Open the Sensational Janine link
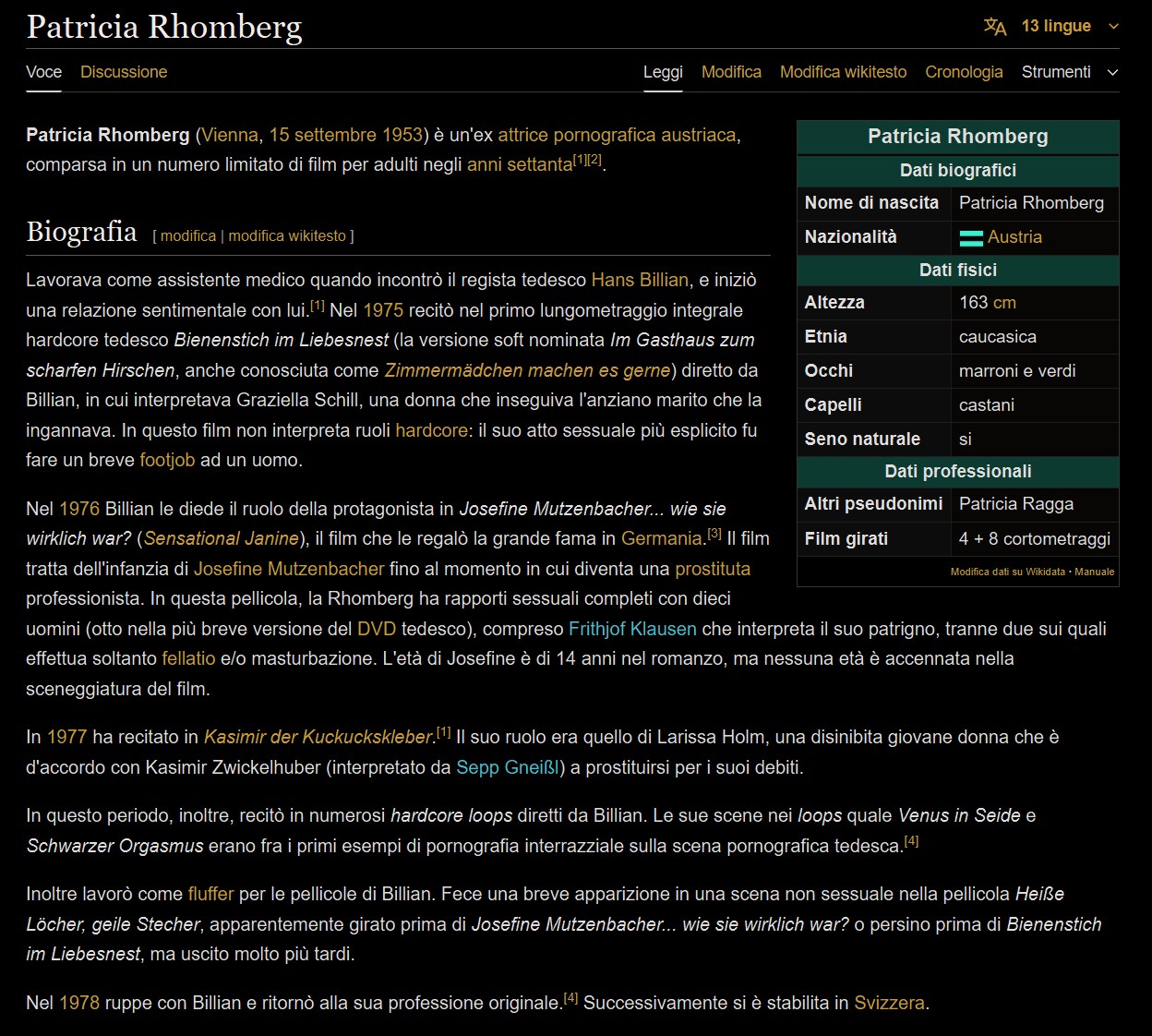The image size is (1152, 1036). [x=222, y=538]
